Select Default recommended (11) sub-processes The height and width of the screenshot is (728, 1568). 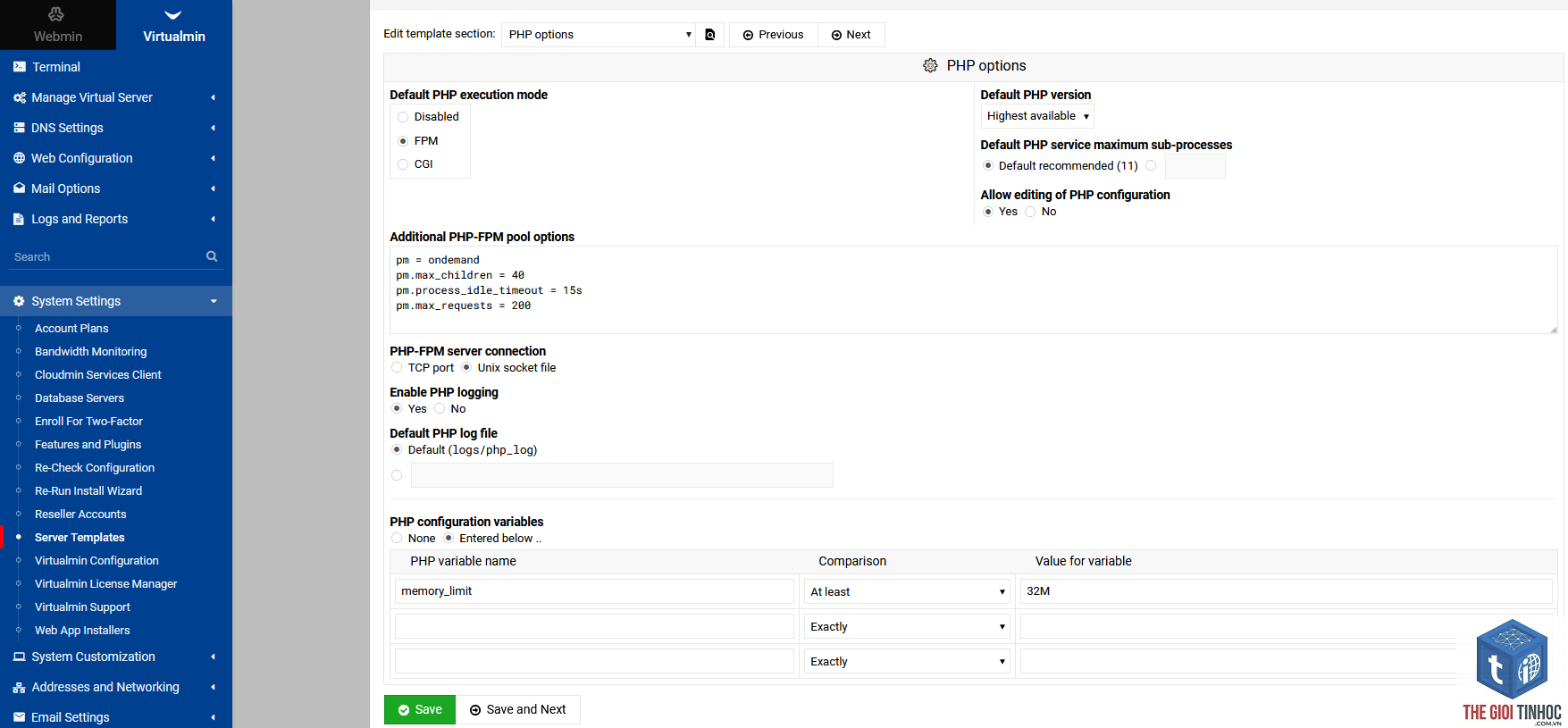pyautogui.click(x=988, y=165)
